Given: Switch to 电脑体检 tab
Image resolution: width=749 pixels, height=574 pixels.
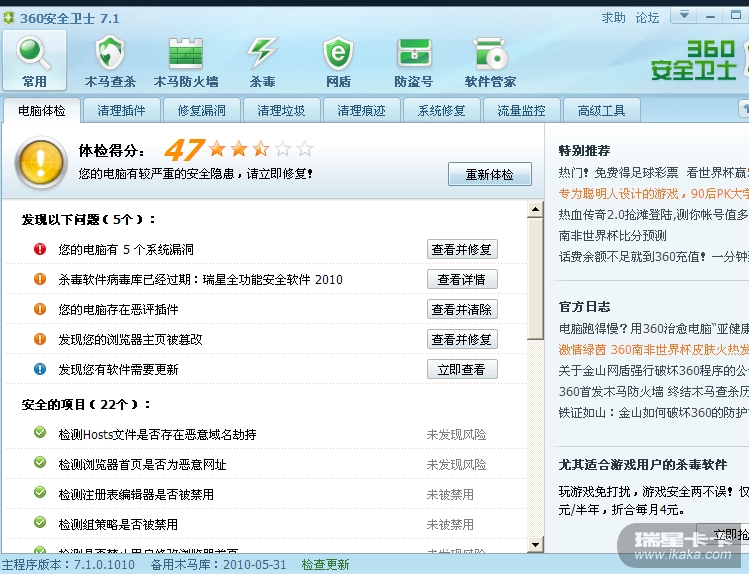Looking at the screenshot, I should pos(42,111).
